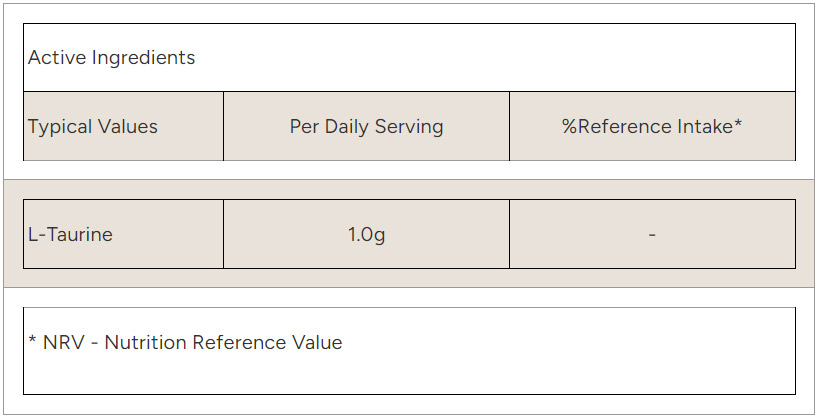Click the word Nutrition in the footnote
The height and width of the screenshot is (419, 819).
(x=146, y=343)
